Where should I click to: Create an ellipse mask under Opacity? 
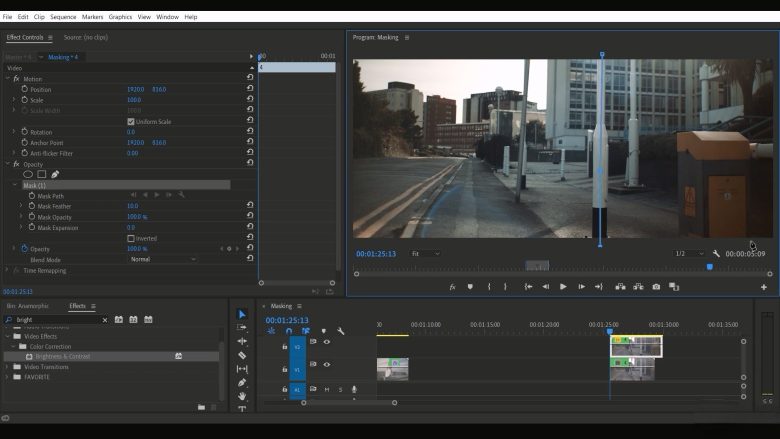point(28,174)
